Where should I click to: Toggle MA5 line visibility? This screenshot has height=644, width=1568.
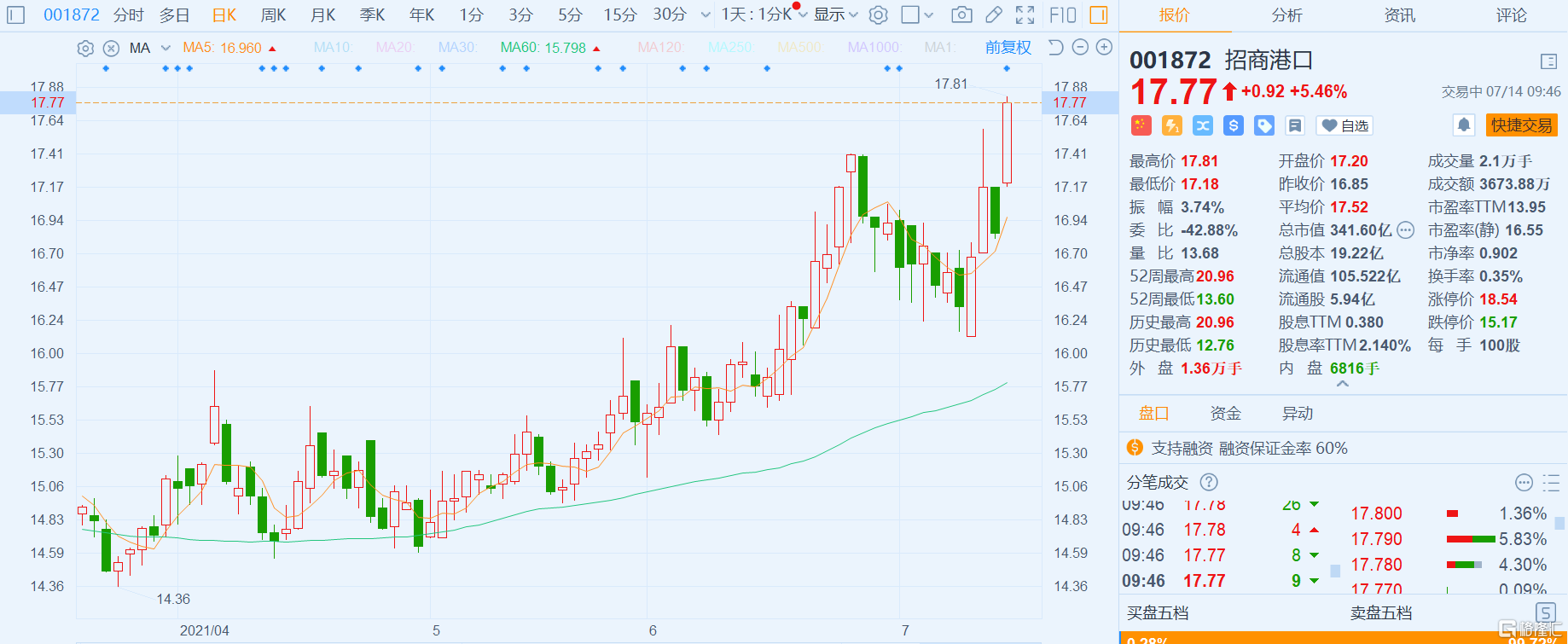click(229, 48)
